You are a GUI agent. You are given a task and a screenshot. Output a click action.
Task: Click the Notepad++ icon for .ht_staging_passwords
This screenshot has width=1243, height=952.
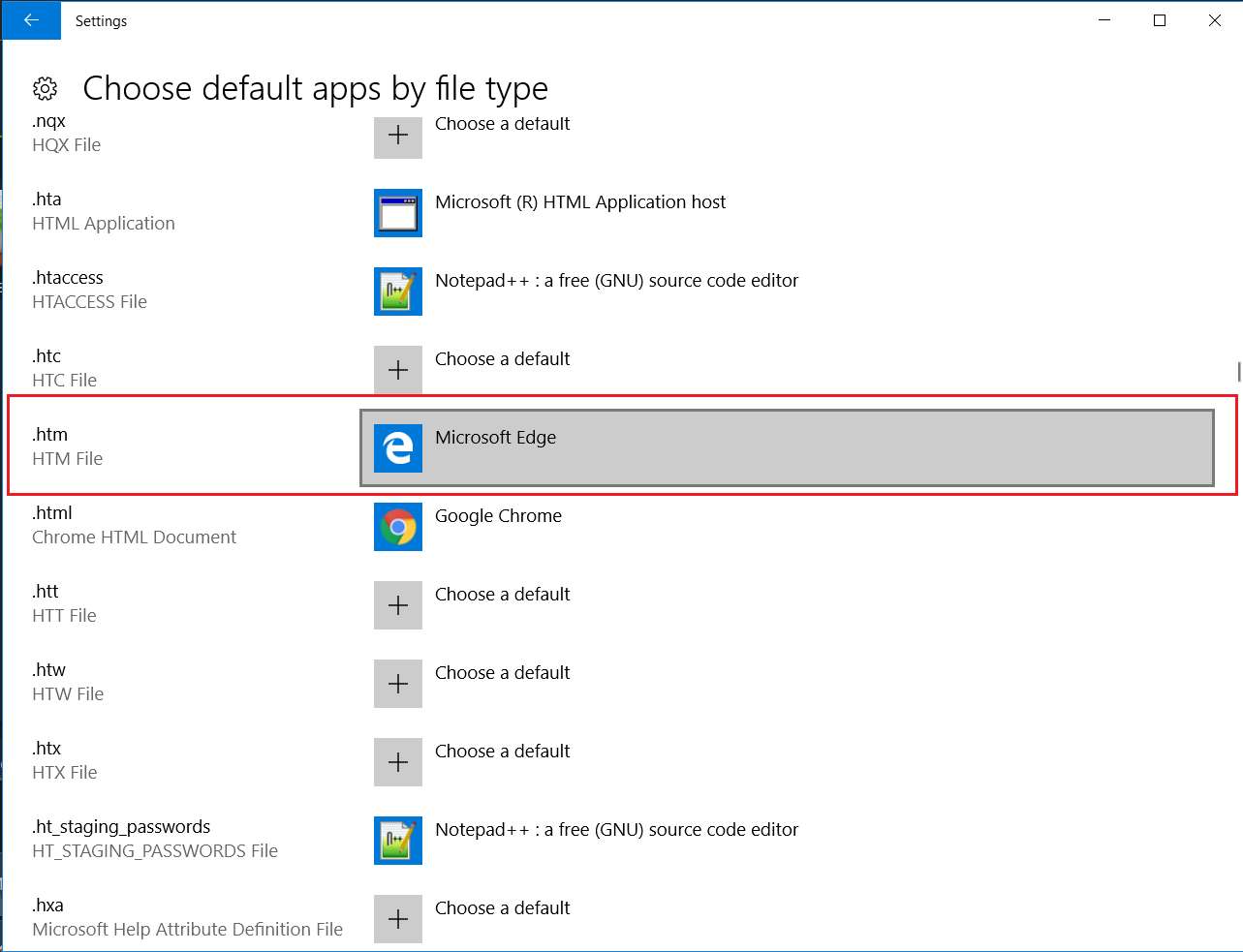point(398,841)
